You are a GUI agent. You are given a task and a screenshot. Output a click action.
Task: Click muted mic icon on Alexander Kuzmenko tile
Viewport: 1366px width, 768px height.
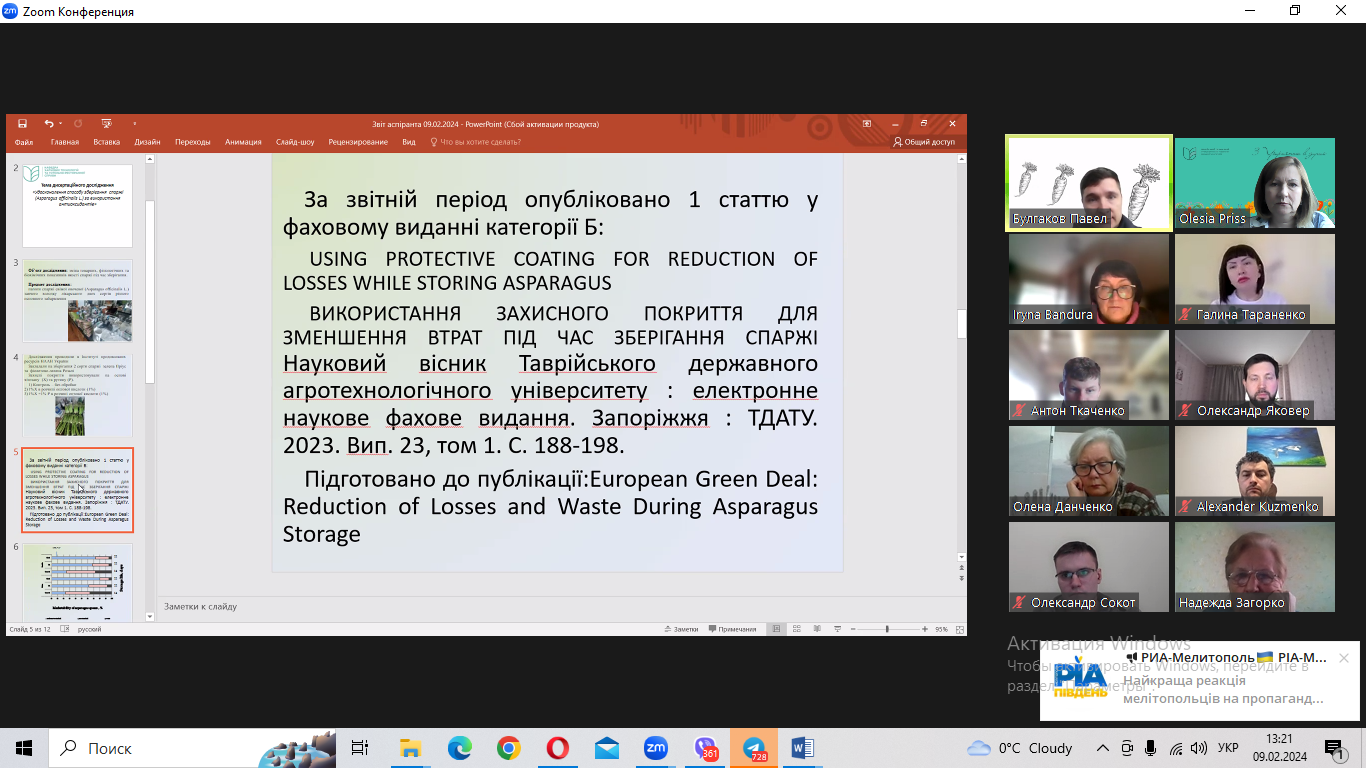pos(1186,507)
